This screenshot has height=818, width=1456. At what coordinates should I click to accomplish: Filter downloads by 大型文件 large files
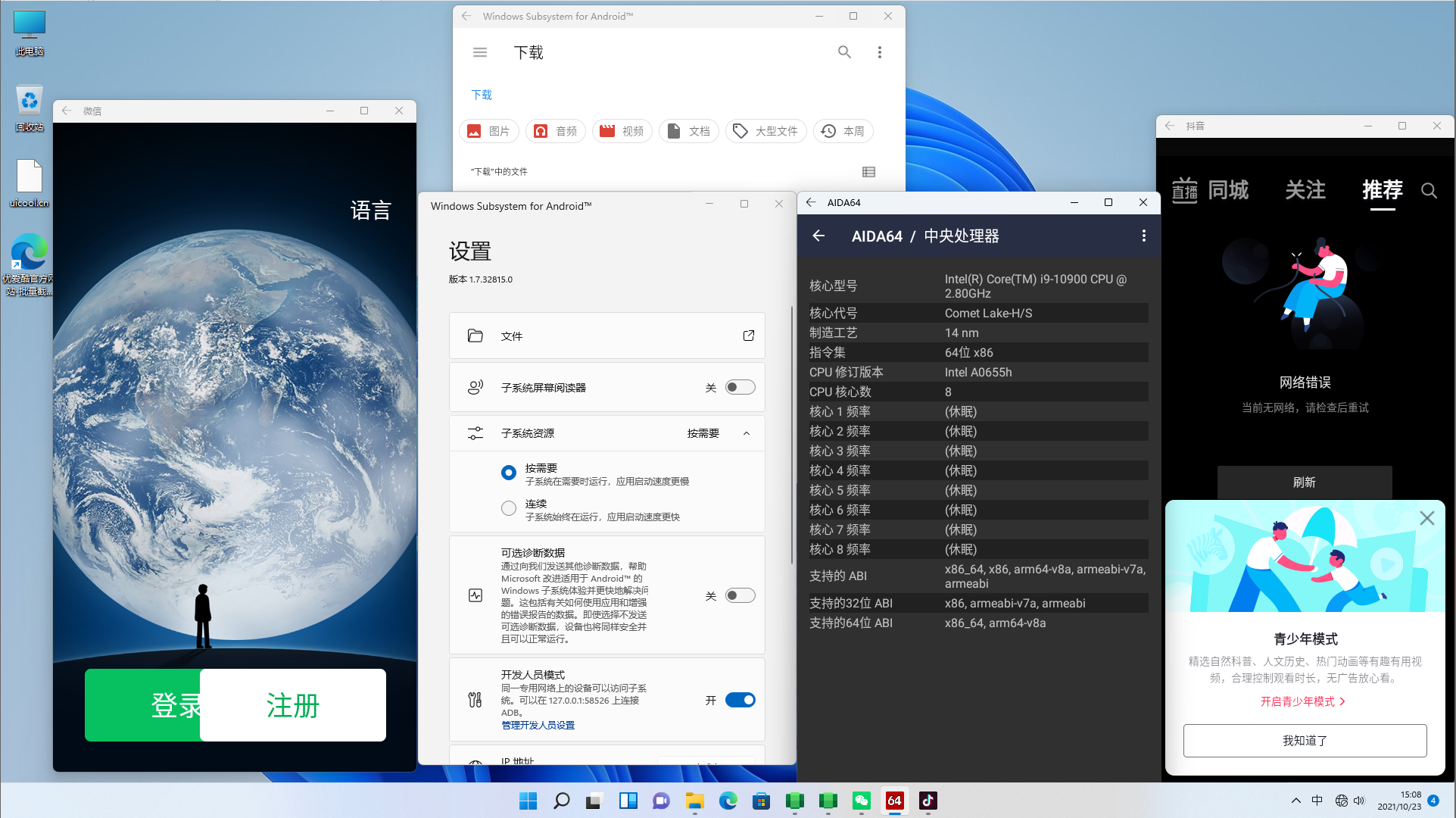point(765,131)
